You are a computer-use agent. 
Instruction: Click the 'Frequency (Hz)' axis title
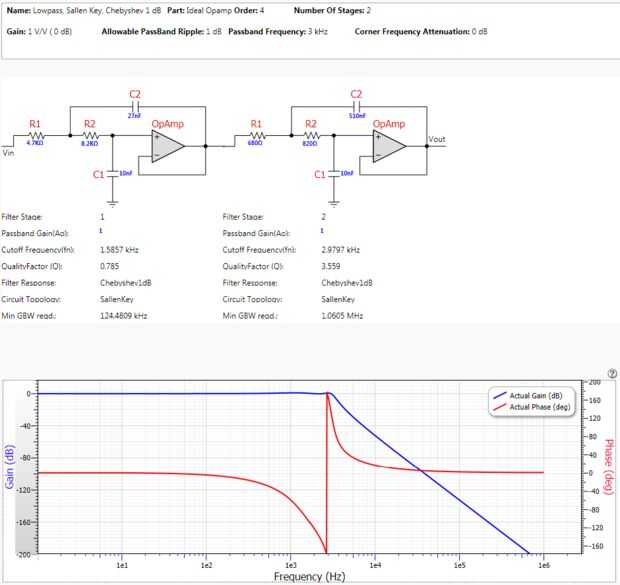point(310,577)
